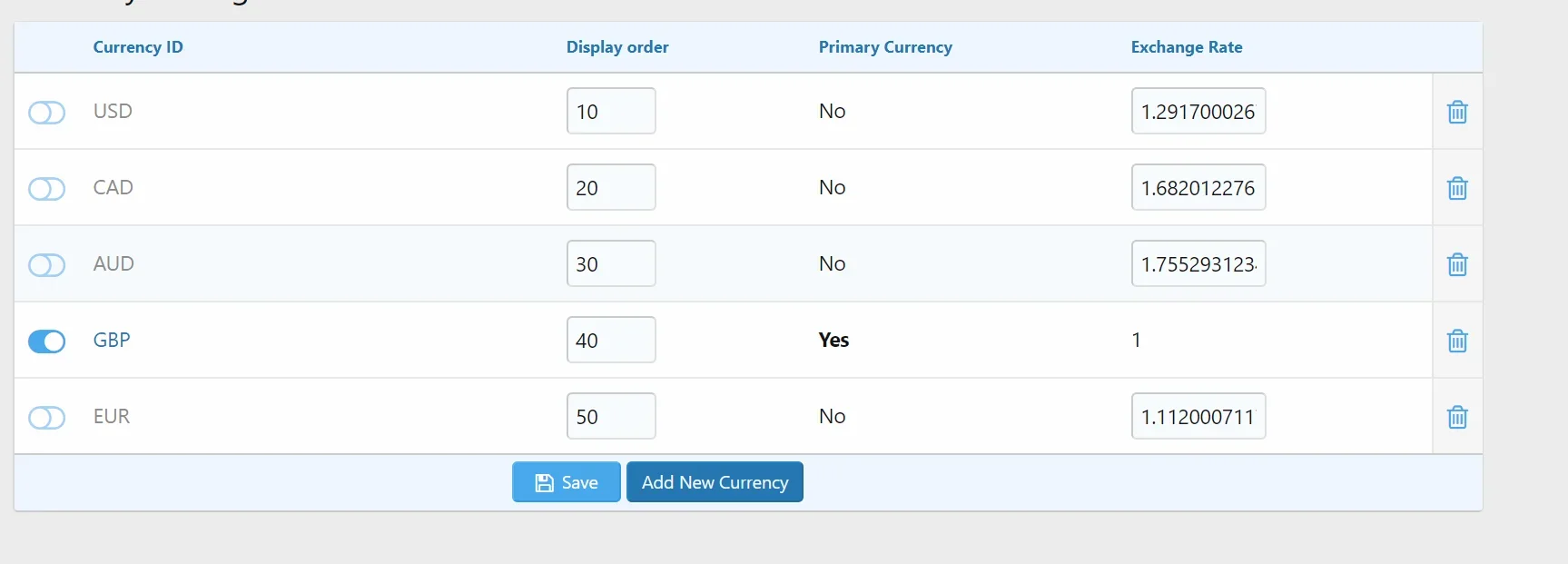The image size is (1568, 564).
Task: Focus the CAD display order box
Action: pyautogui.click(x=611, y=187)
